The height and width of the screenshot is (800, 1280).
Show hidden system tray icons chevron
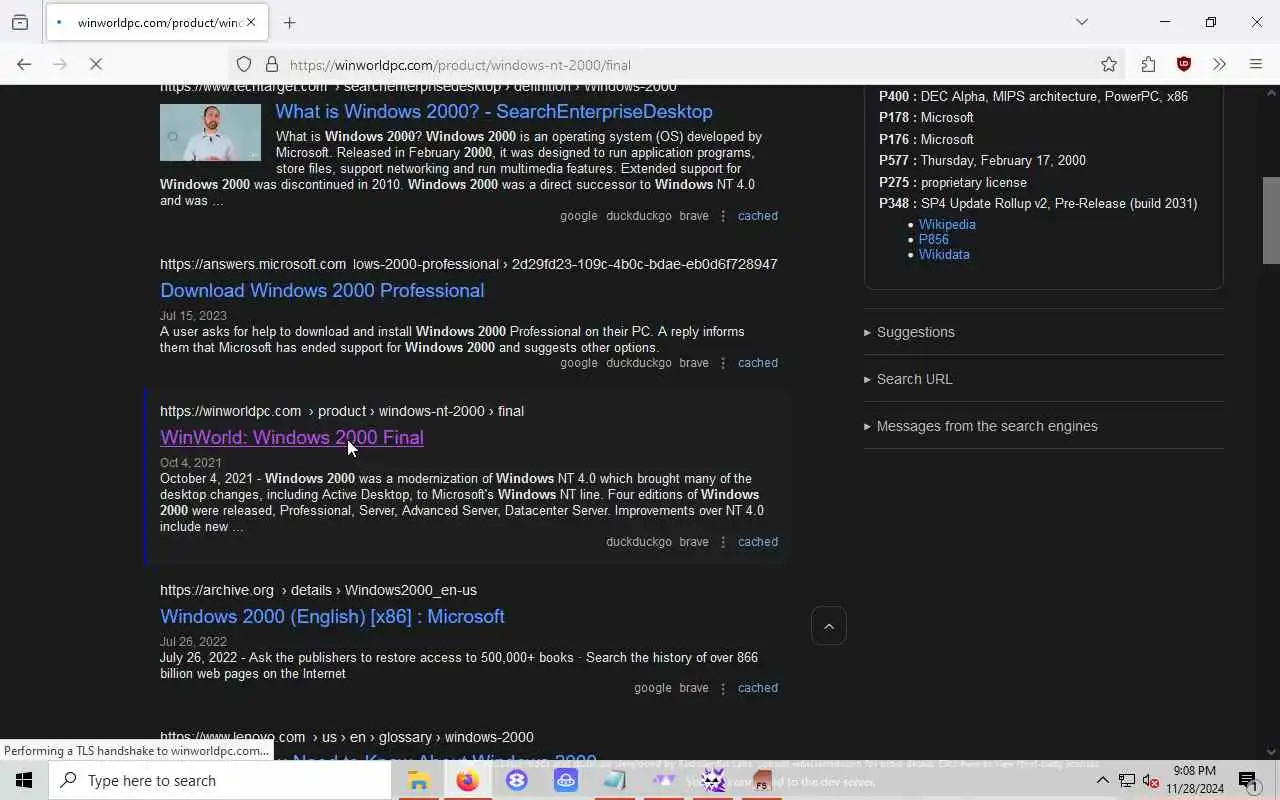click(x=1102, y=780)
